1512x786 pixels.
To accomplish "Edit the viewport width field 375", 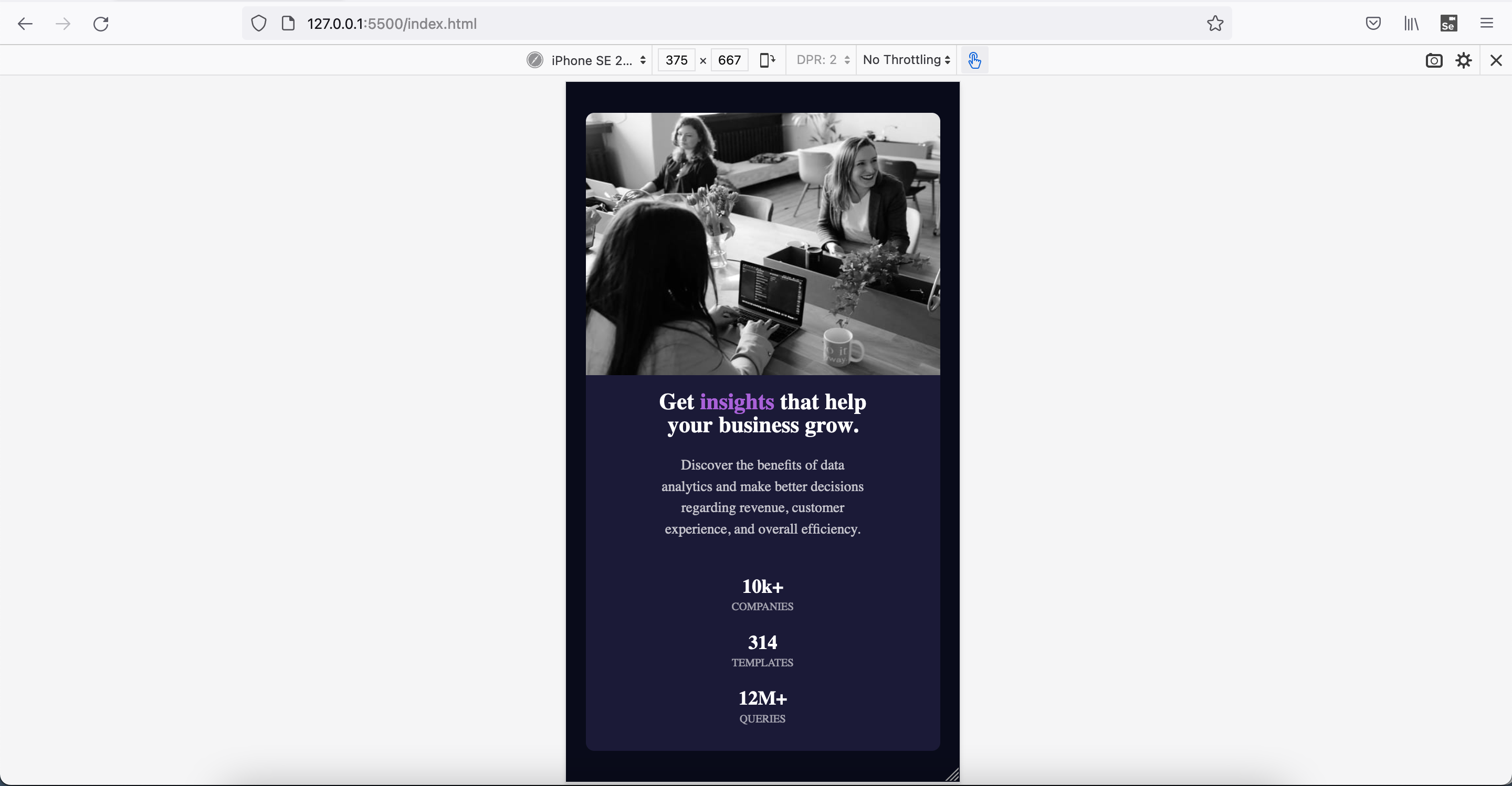I will [676, 60].
